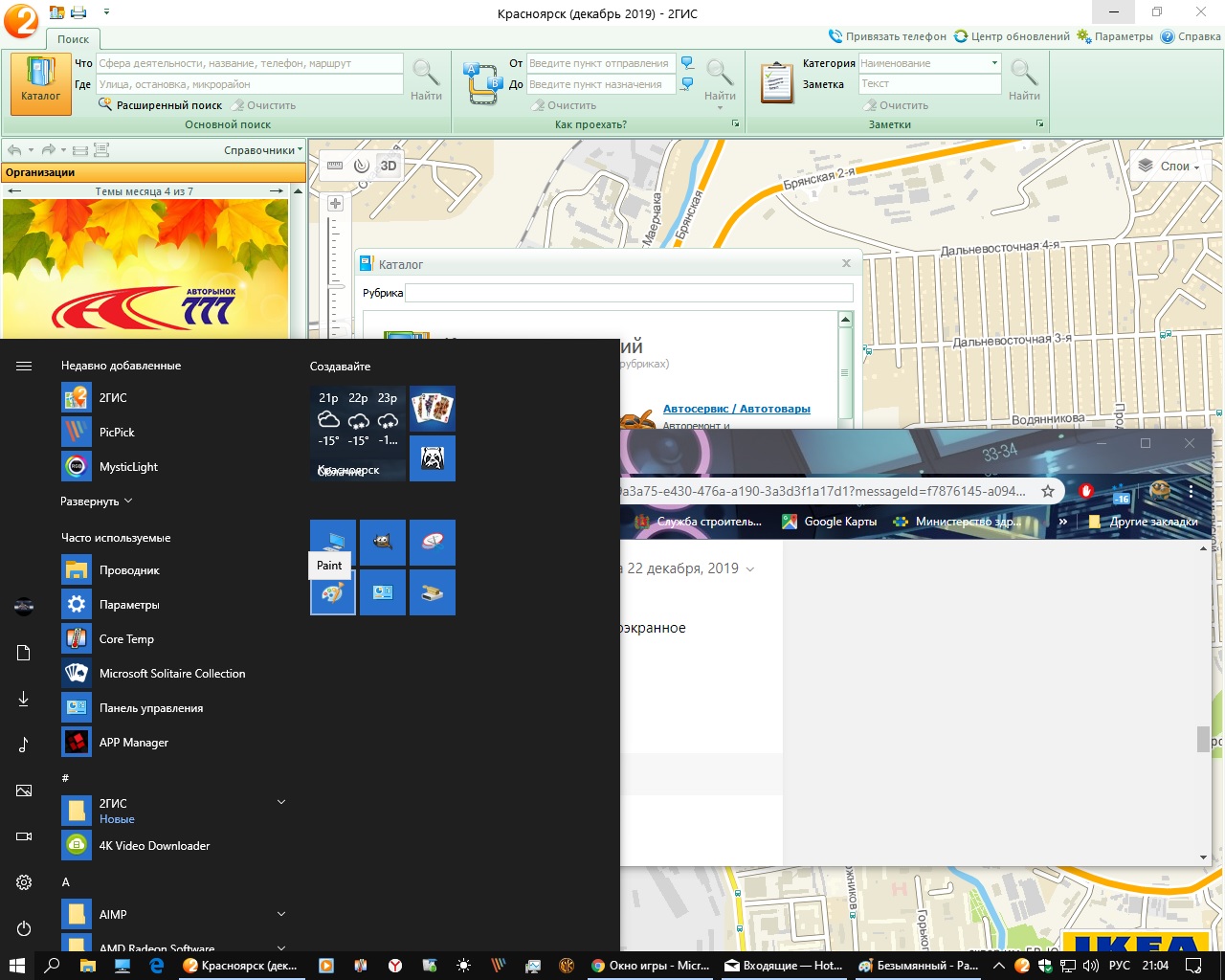Open the Категория Наименование combo box

929,63
